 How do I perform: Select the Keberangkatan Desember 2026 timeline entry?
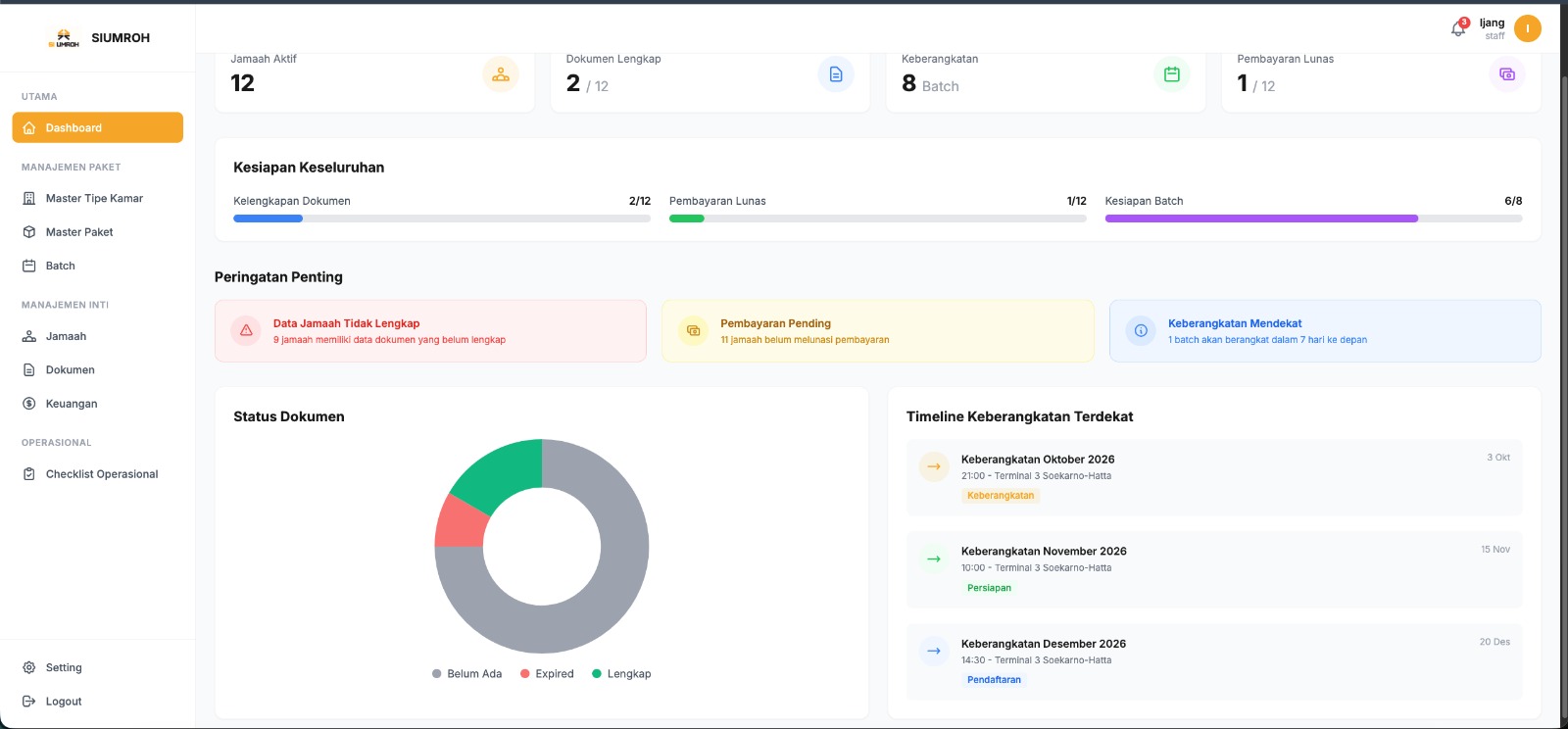1214,661
